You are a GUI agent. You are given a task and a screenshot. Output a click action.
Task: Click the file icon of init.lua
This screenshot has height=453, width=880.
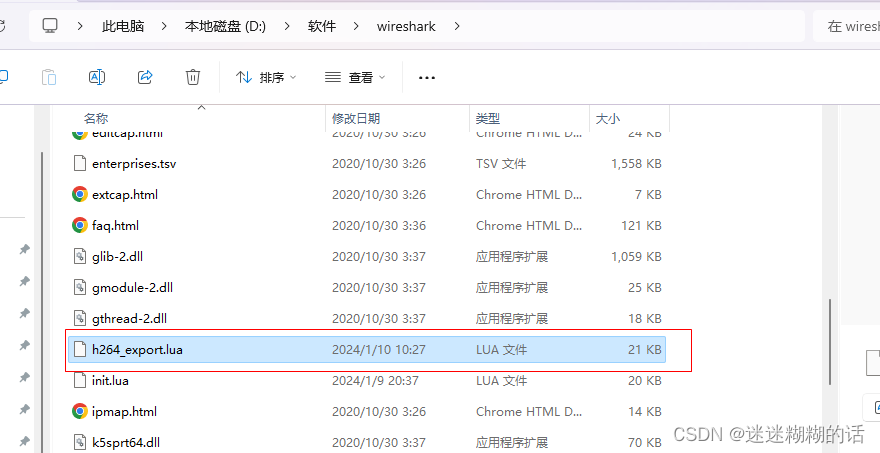tap(80, 381)
